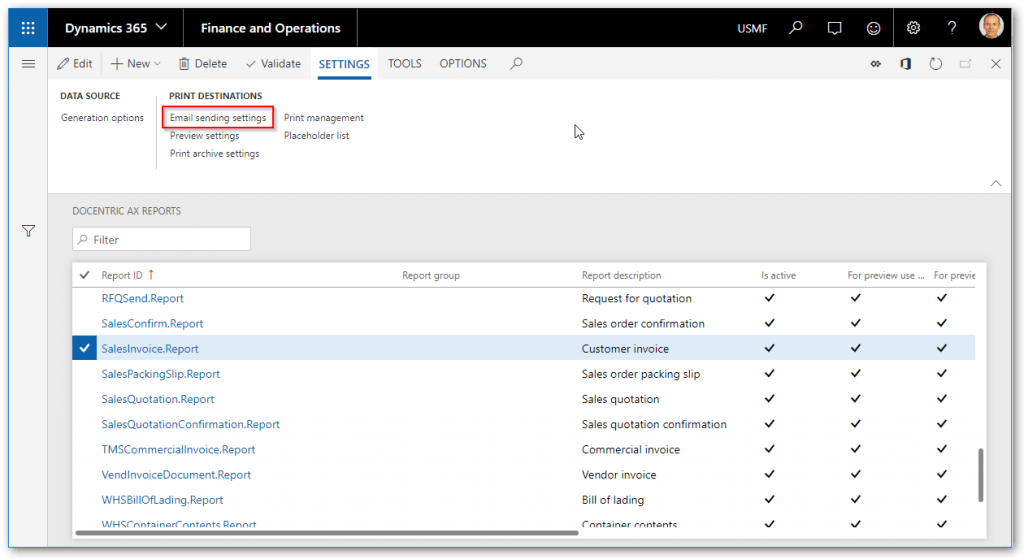Uncheck the SalesInvoice.Report row selector

pos(84,348)
